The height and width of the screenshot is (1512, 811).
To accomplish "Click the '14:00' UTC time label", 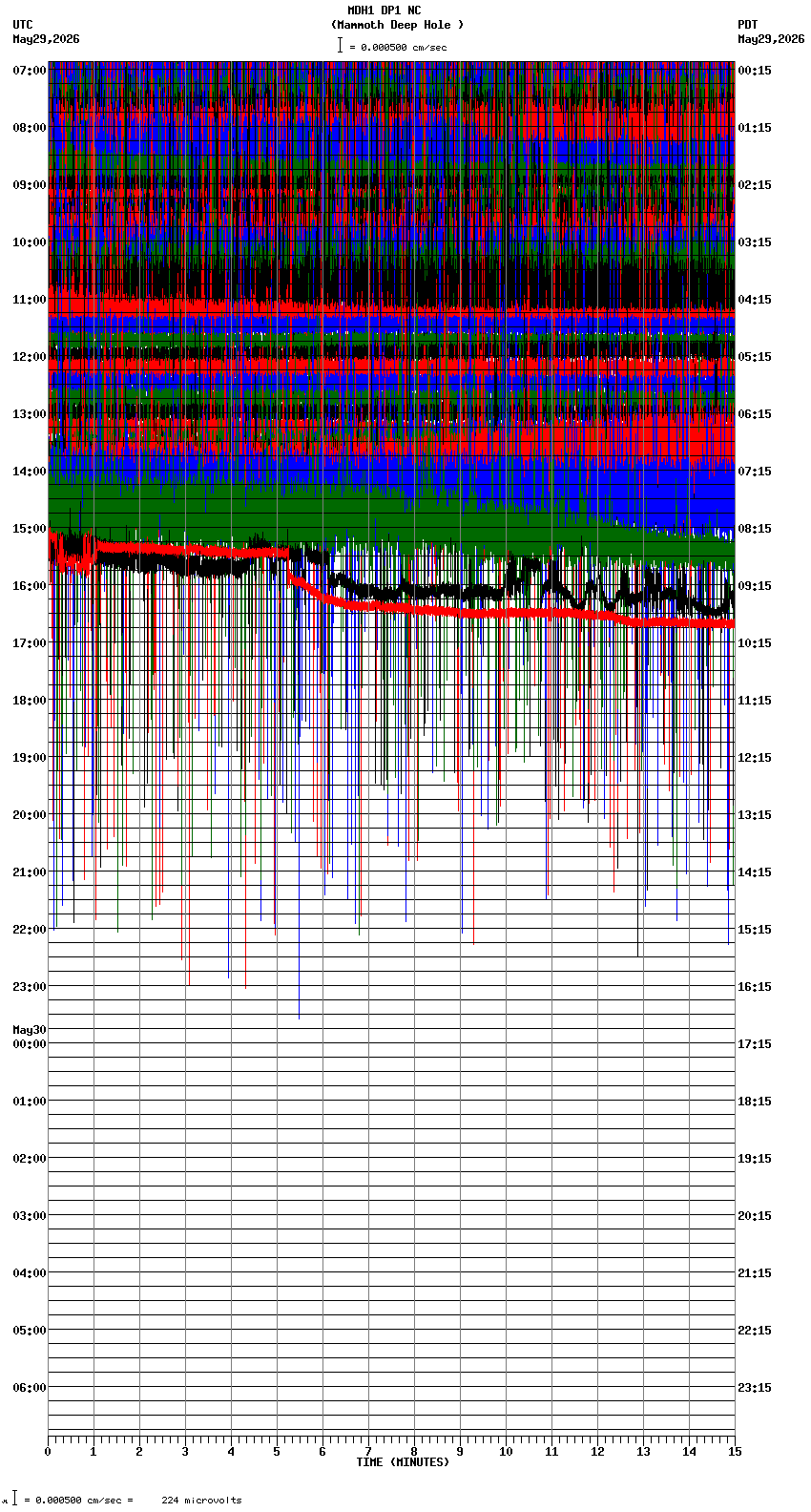I will pyautogui.click(x=30, y=472).
